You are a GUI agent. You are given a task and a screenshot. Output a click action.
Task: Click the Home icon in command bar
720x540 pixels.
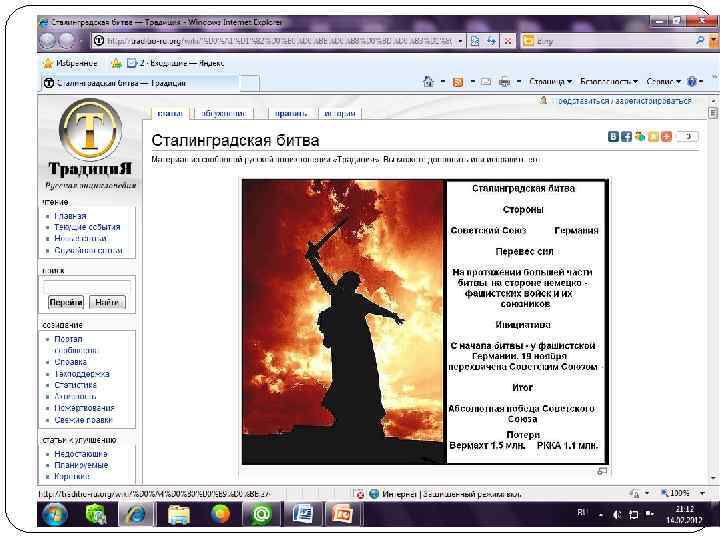pos(428,82)
